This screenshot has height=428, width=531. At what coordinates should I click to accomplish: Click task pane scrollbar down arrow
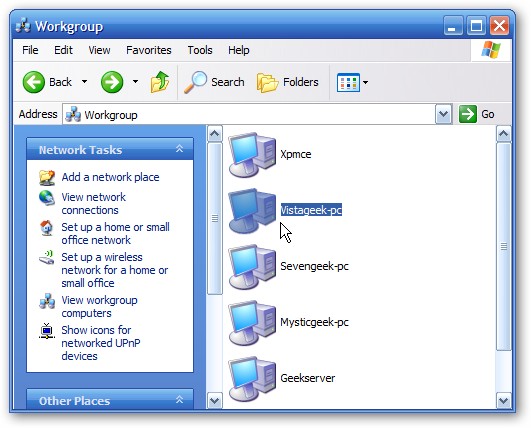click(214, 400)
